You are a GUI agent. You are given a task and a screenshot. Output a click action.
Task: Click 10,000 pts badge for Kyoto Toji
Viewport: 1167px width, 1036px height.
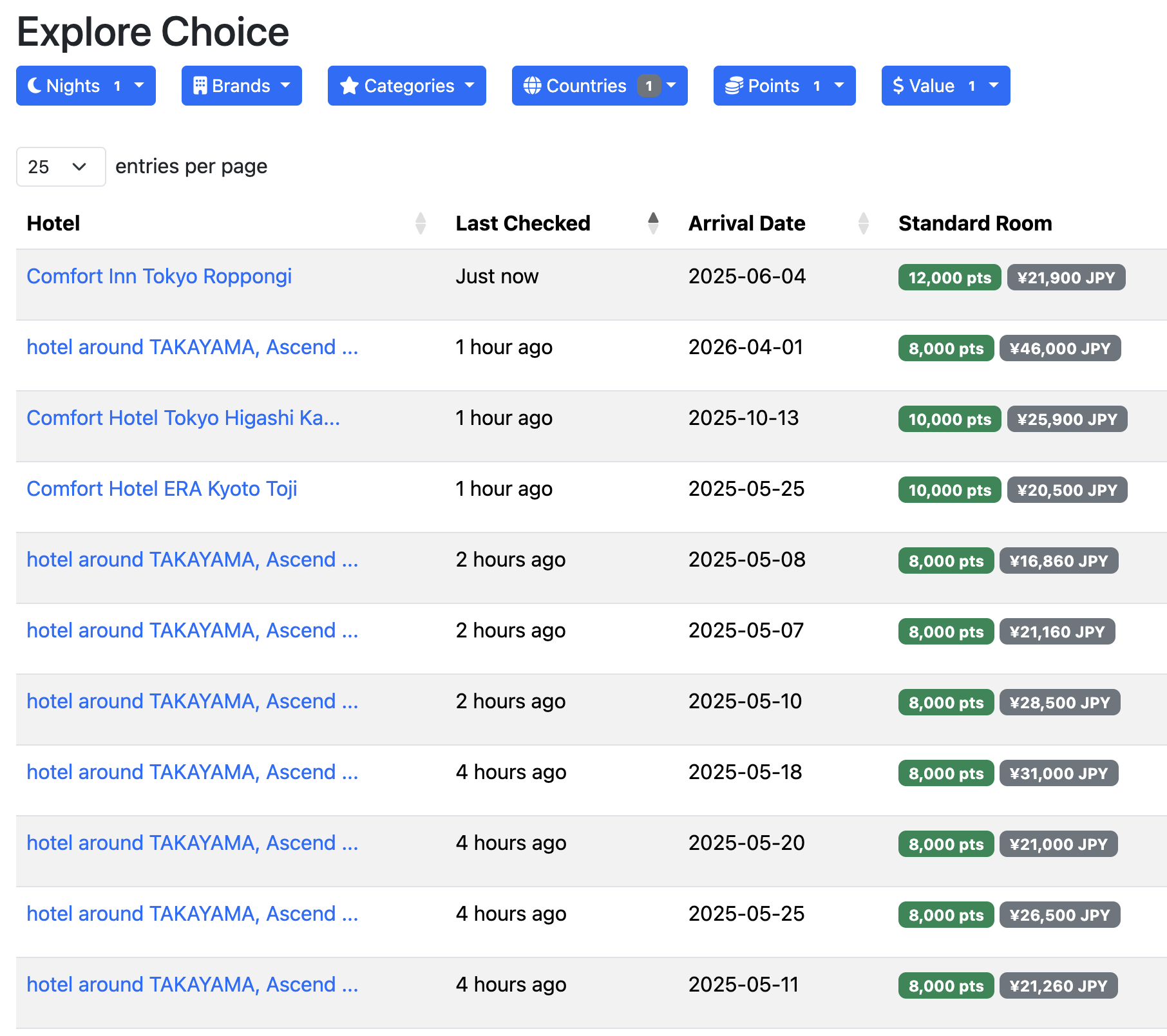click(x=950, y=490)
